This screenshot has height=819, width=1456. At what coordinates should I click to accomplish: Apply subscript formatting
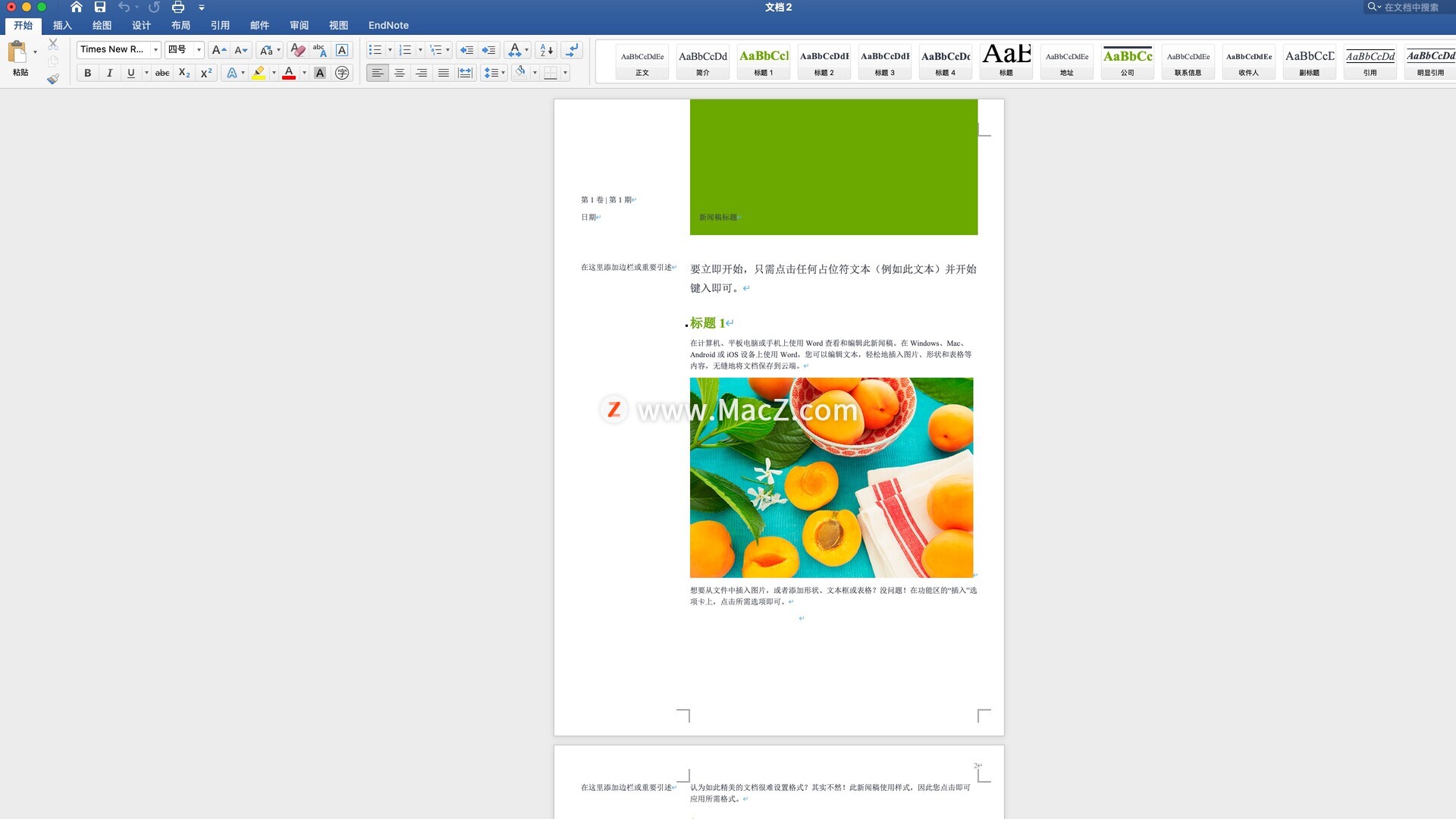click(x=184, y=73)
